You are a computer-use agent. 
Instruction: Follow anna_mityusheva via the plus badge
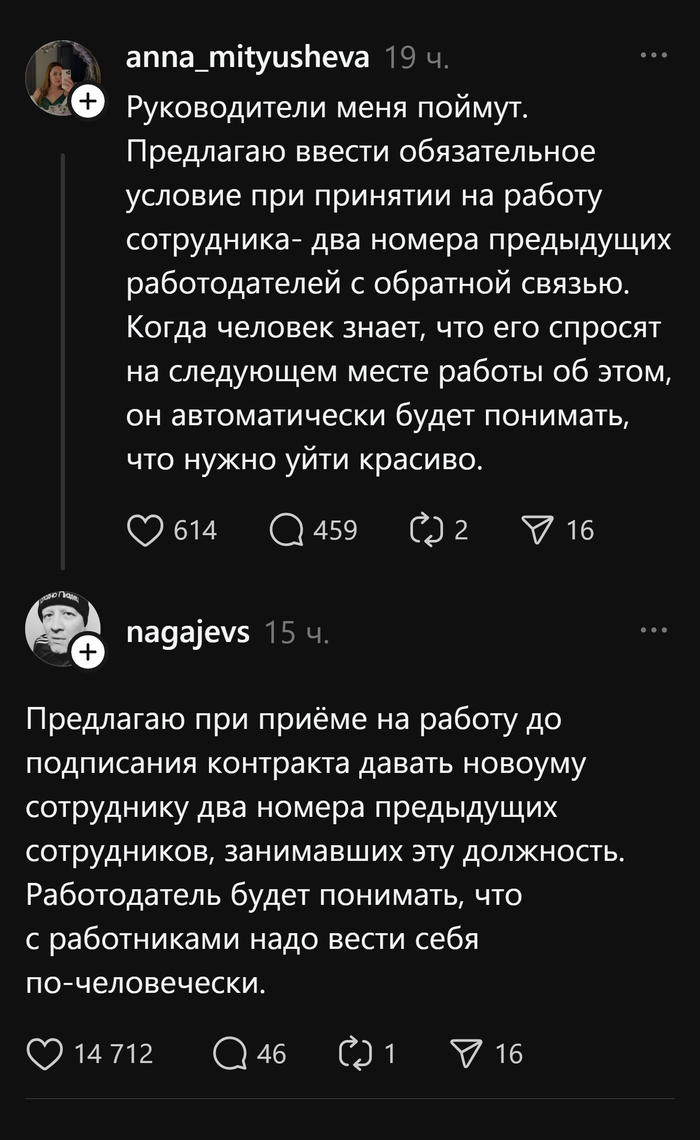tap(88, 100)
